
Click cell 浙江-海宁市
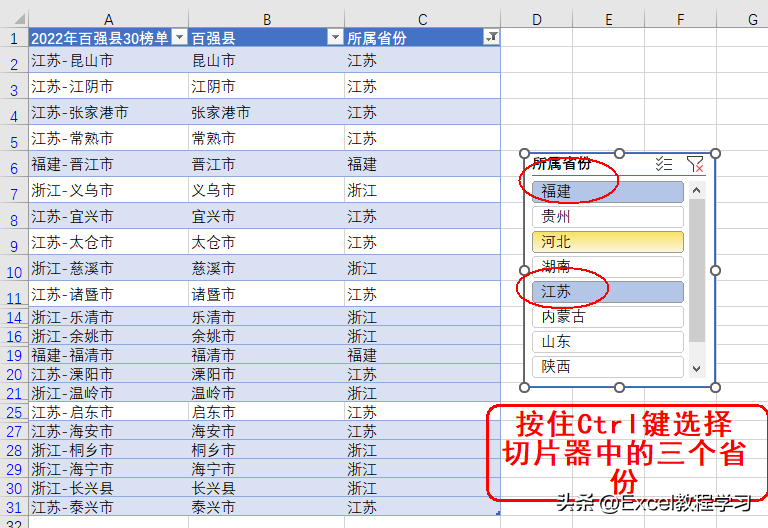tap(108, 469)
